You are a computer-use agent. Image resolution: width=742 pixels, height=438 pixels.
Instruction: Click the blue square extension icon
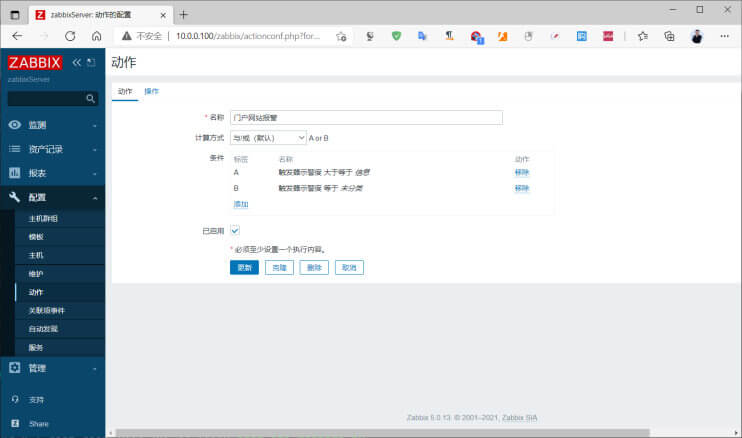point(582,36)
